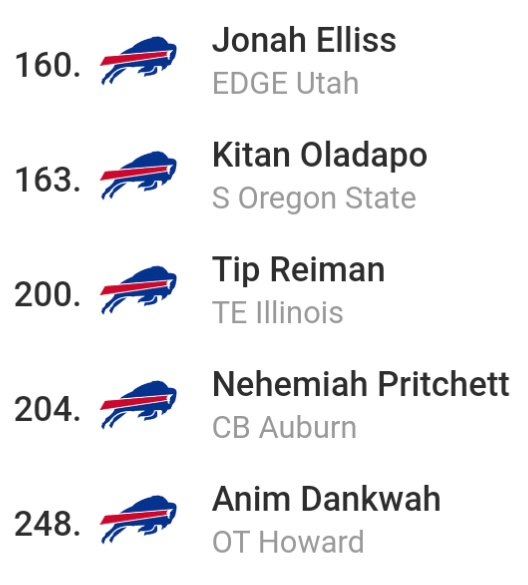Click the EDGE Utah position text
This screenshot has width=528, height=585.
click(285, 83)
